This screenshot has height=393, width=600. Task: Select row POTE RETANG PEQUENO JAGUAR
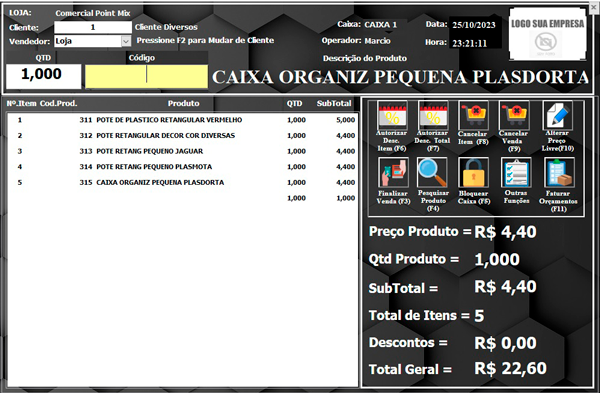tap(183, 152)
